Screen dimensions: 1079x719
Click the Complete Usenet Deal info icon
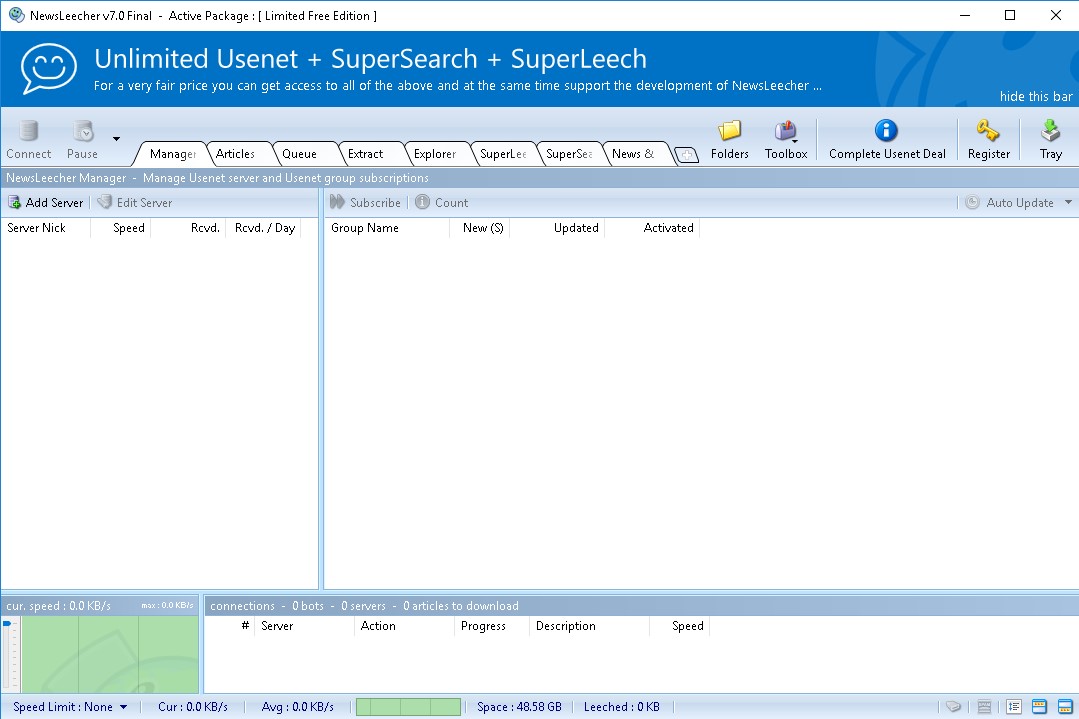(x=886, y=130)
